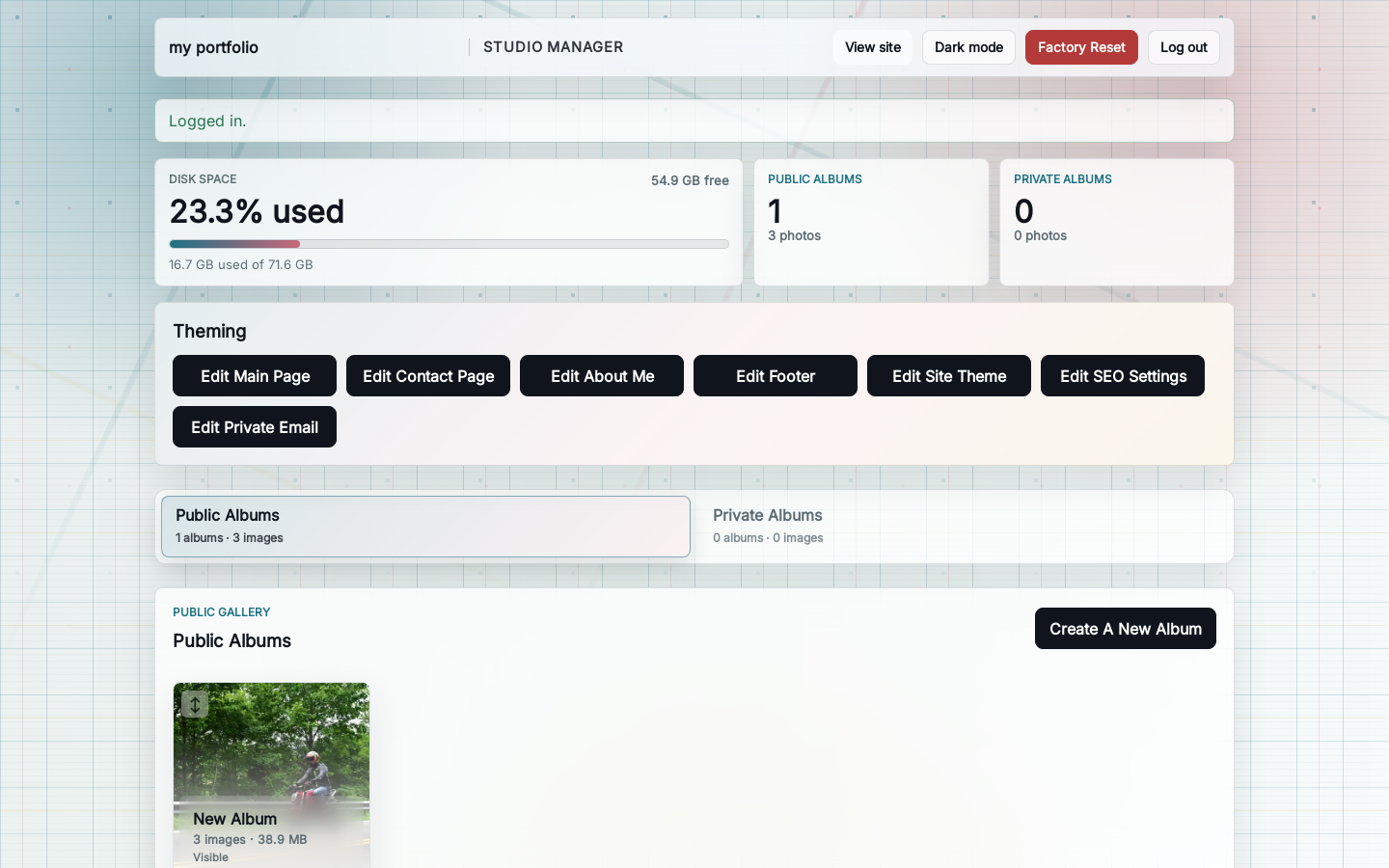Click the 'PUBLIC GALLERY' label
The image size is (1389, 868).
point(222,612)
